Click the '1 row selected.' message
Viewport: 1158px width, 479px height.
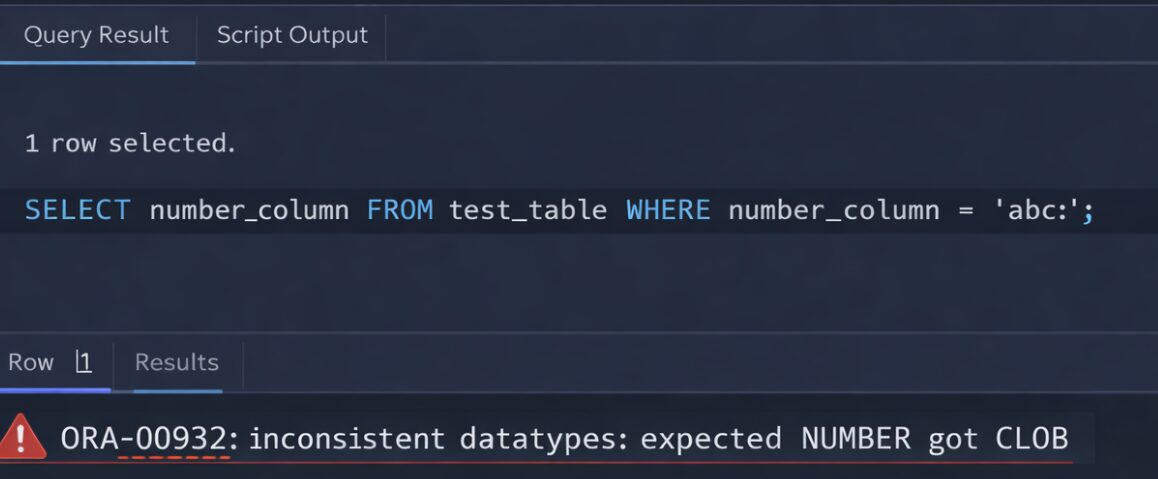click(x=130, y=143)
